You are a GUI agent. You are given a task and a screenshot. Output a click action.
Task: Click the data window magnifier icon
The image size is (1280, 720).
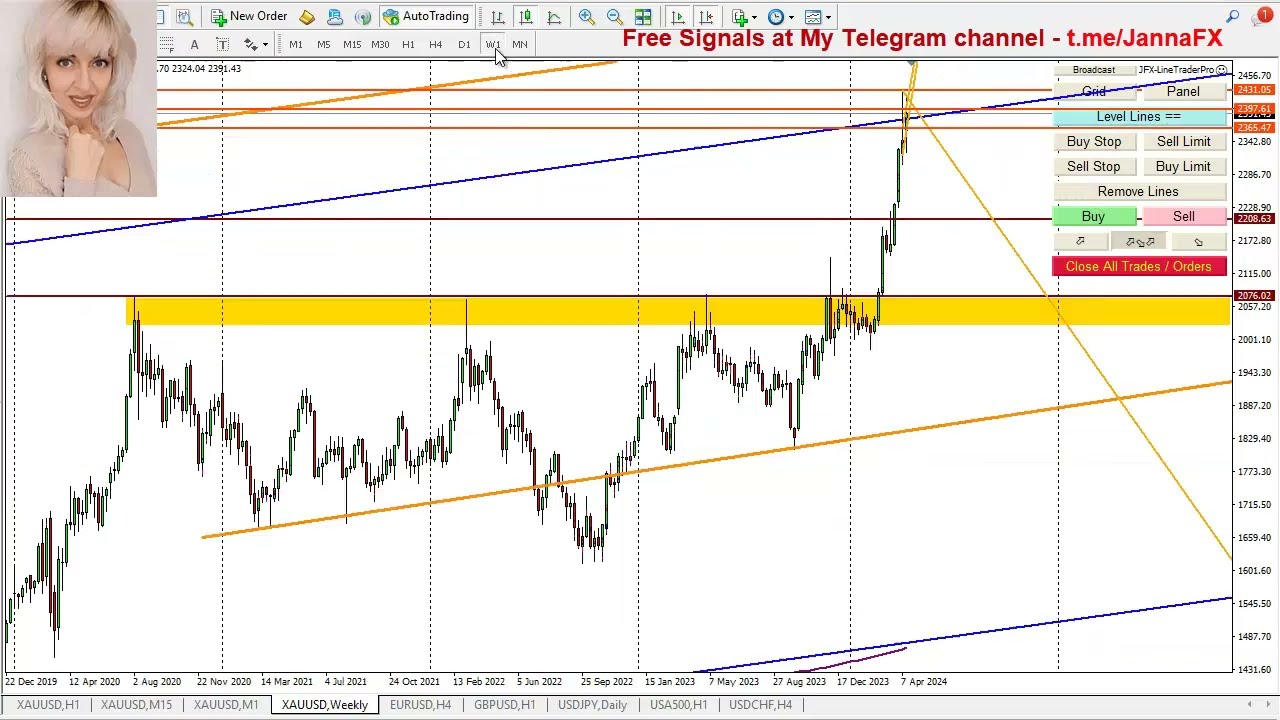[x=184, y=16]
